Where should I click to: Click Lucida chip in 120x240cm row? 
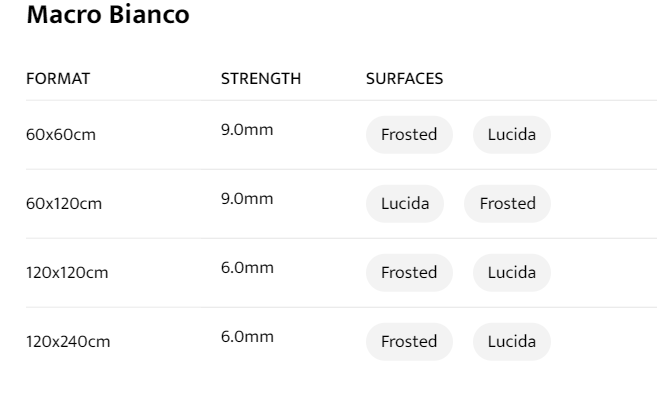click(511, 342)
